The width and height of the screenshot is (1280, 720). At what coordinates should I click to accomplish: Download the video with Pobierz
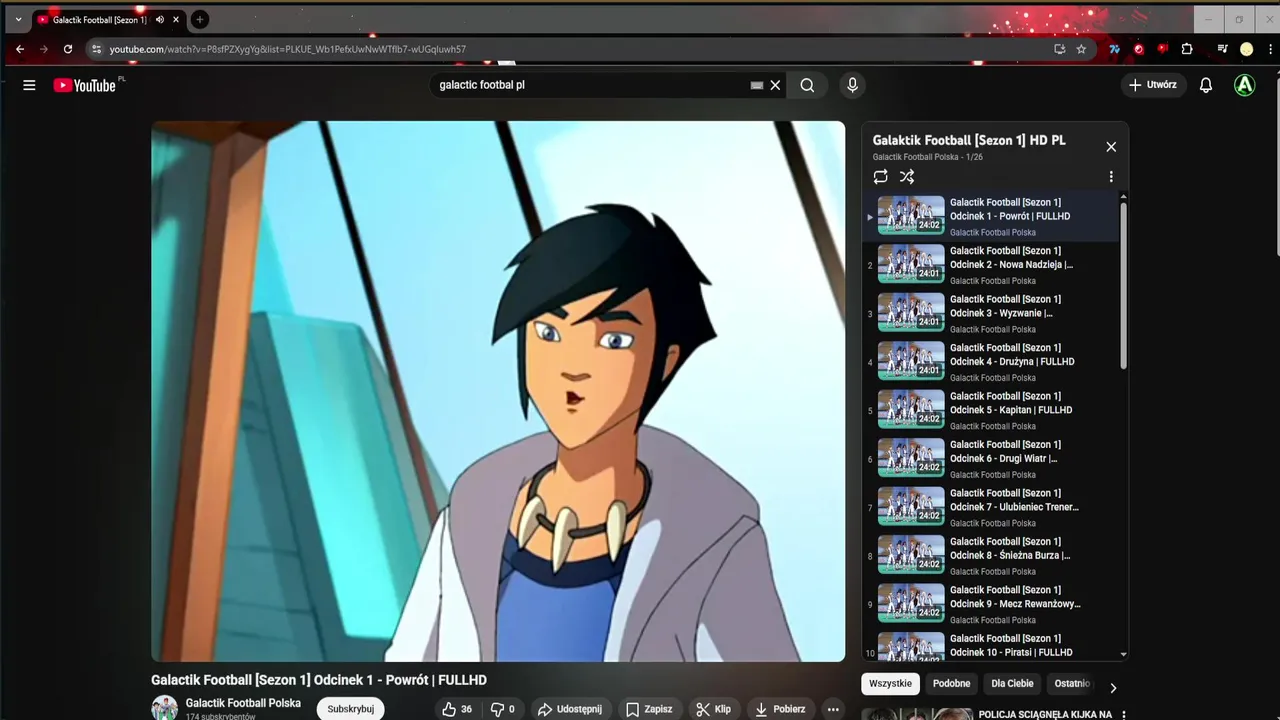point(780,709)
